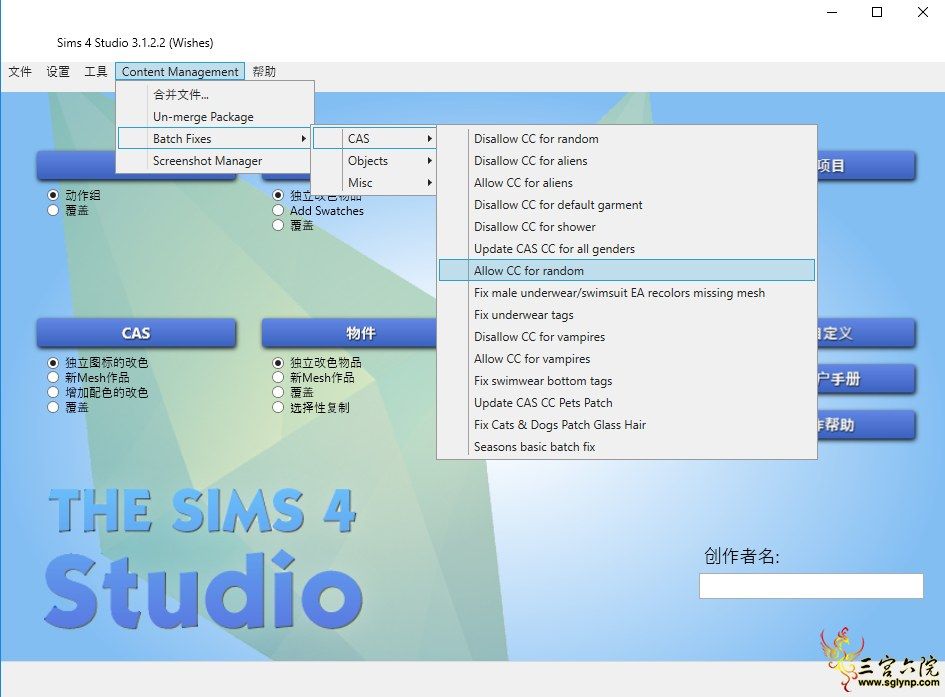Minimize the Sims 4 Studio window

[x=832, y=12]
